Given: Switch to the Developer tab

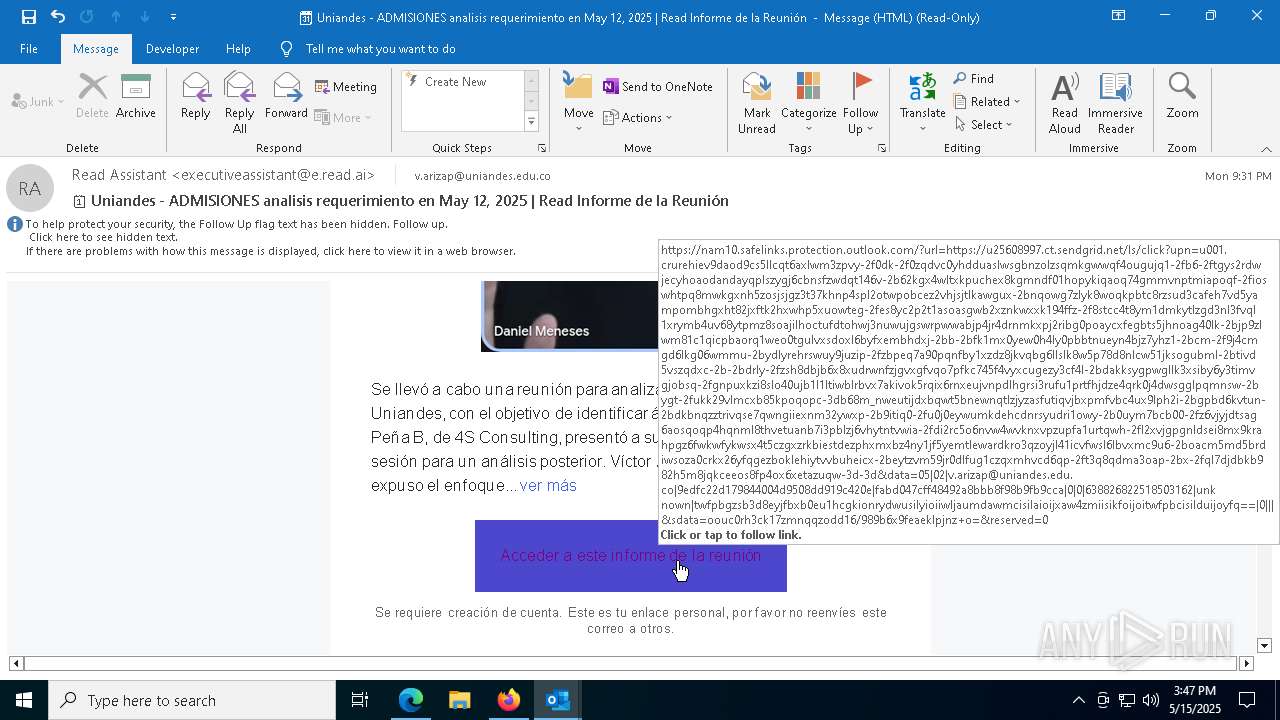Looking at the screenshot, I should [172, 48].
